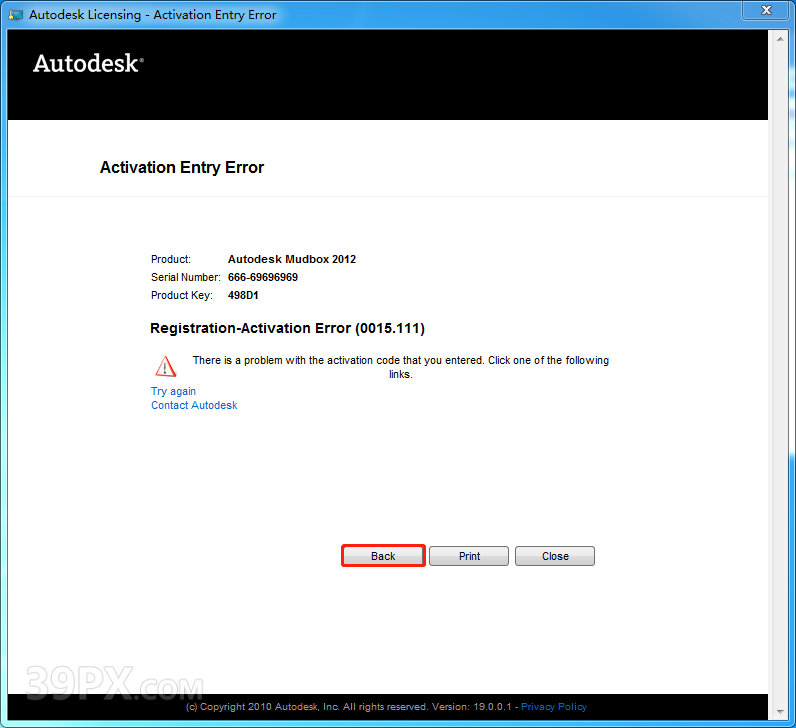Click the Autodesk Licensing title bar icon
The image size is (796, 728).
click(16, 15)
